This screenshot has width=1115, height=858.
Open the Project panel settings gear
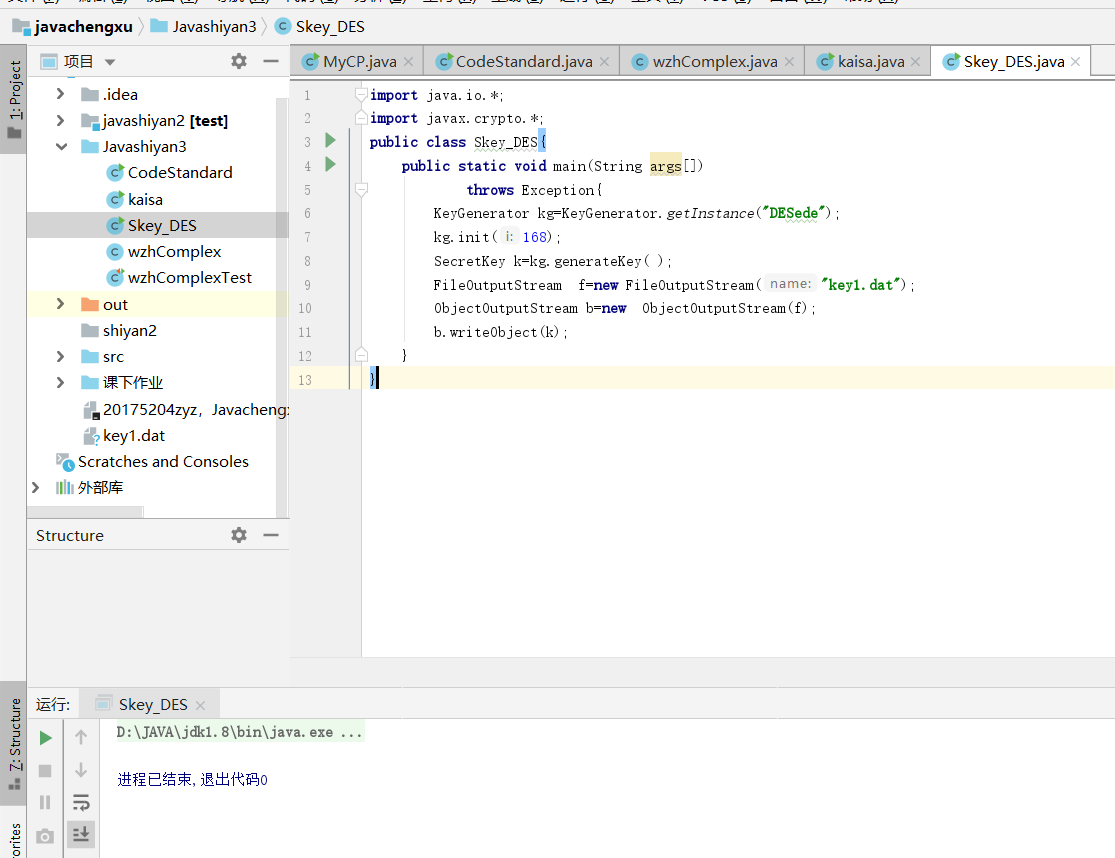pyautogui.click(x=239, y=61)
